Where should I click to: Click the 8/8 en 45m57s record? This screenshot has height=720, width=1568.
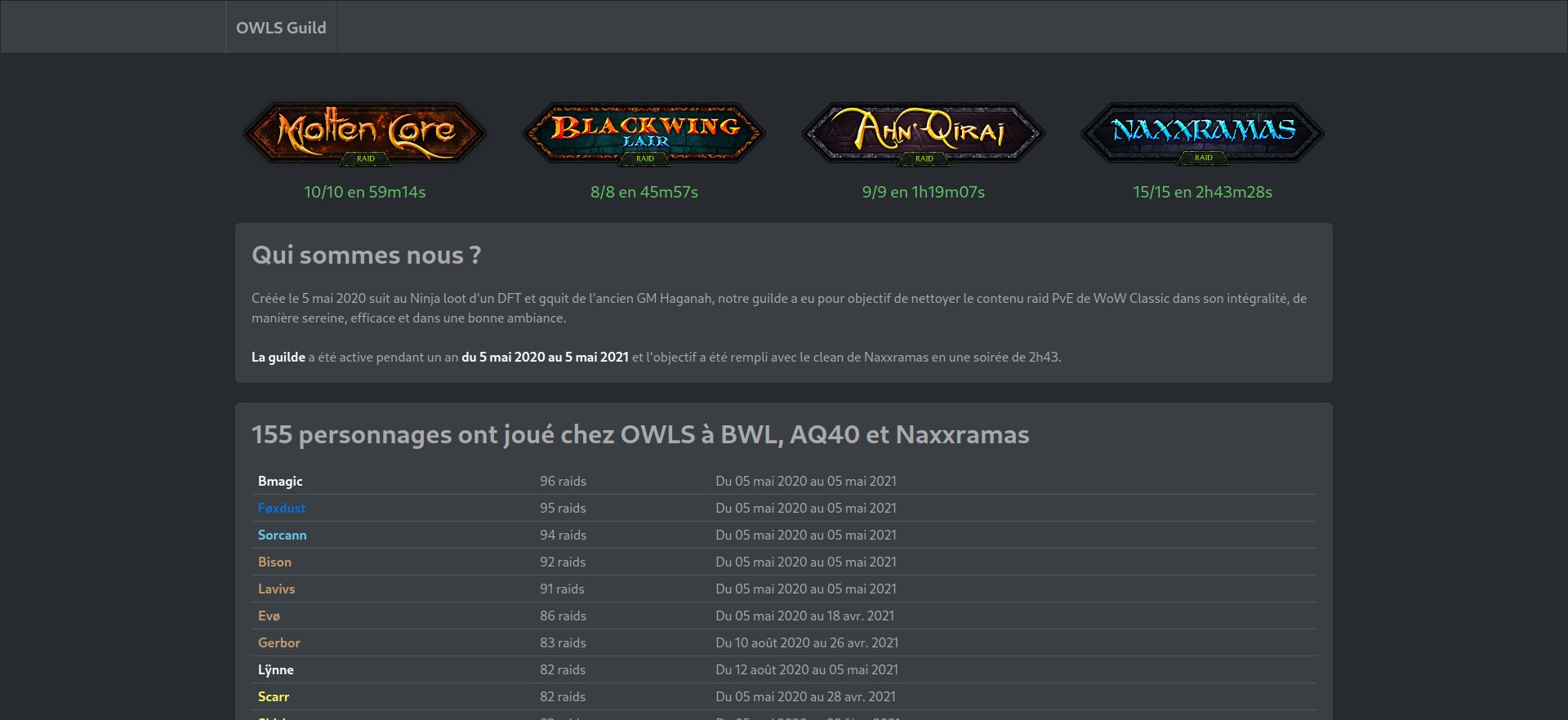644,192
